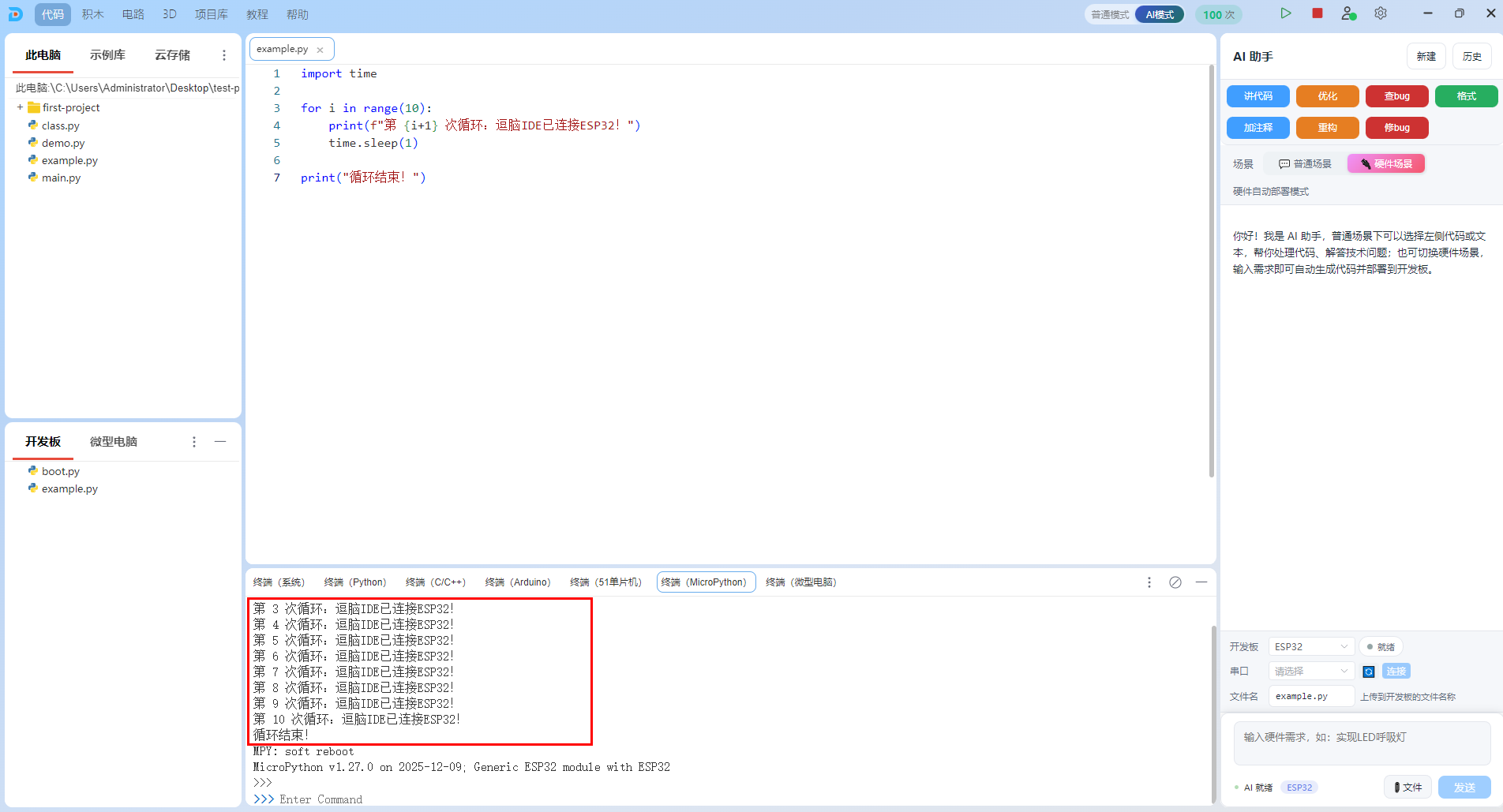
Task: Open the 帮助 menu
Action: 298,14
